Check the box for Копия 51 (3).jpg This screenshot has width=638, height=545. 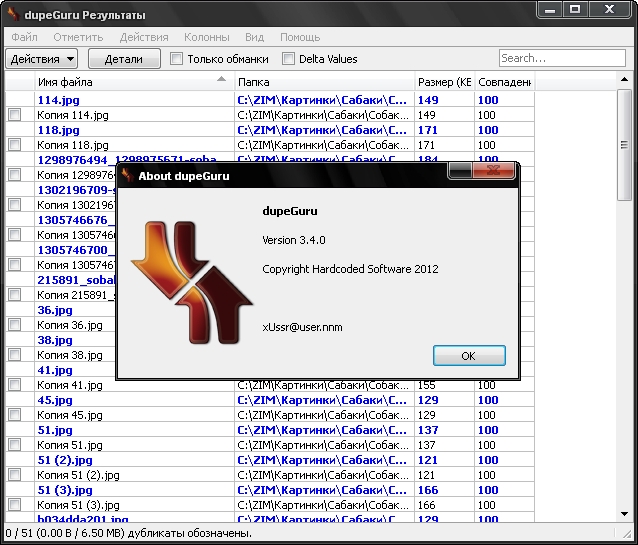(15, 505)
